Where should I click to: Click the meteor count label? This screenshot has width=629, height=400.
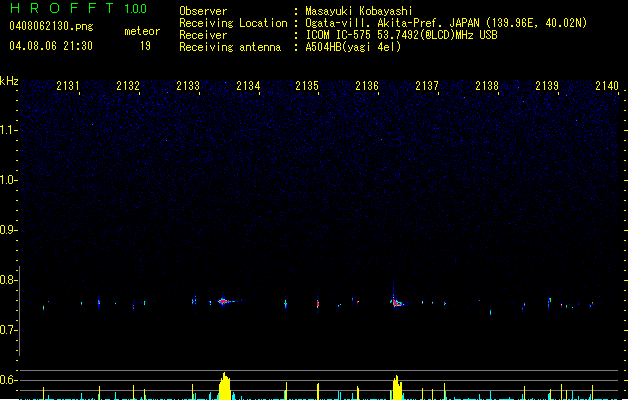(142, 31)
